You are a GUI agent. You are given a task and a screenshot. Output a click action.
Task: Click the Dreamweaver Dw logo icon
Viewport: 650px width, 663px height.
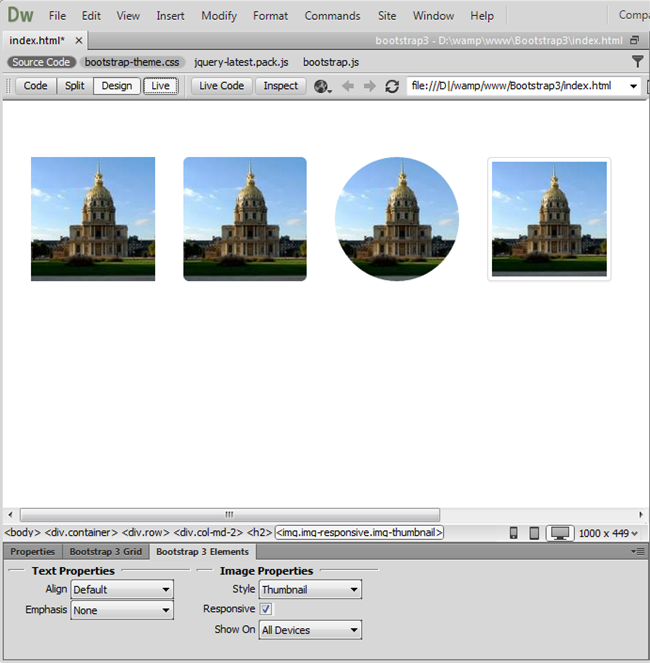(20, 15)
